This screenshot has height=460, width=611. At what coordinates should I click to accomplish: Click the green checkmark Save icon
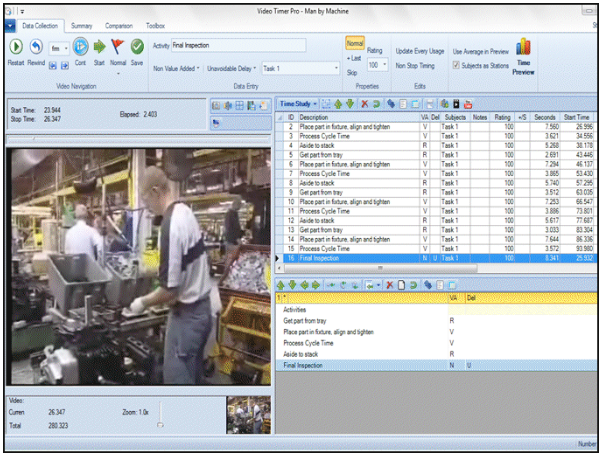(x=137, y=47)
